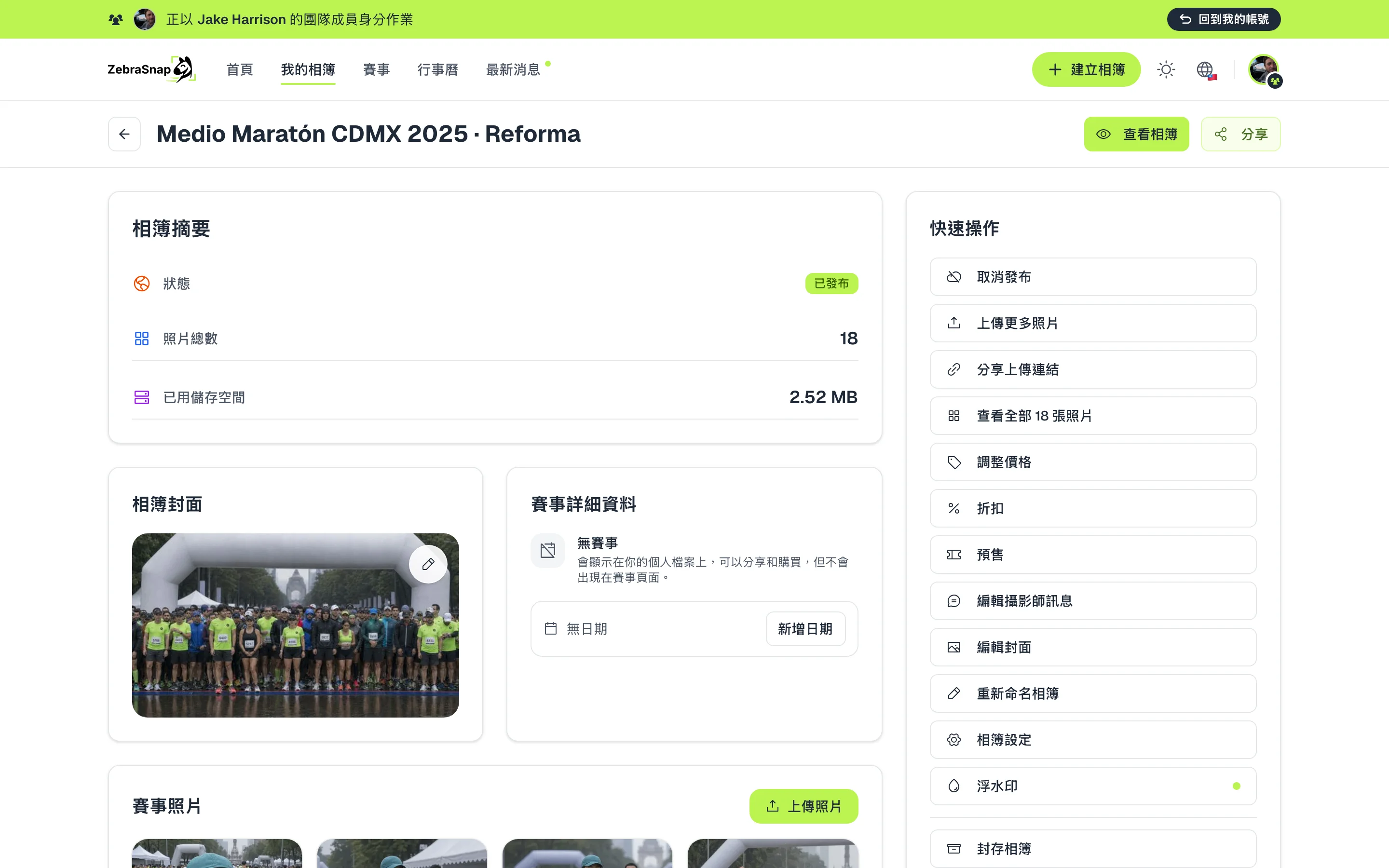
Task: Open 調整價格
Action: click(x=1093, y=462)
